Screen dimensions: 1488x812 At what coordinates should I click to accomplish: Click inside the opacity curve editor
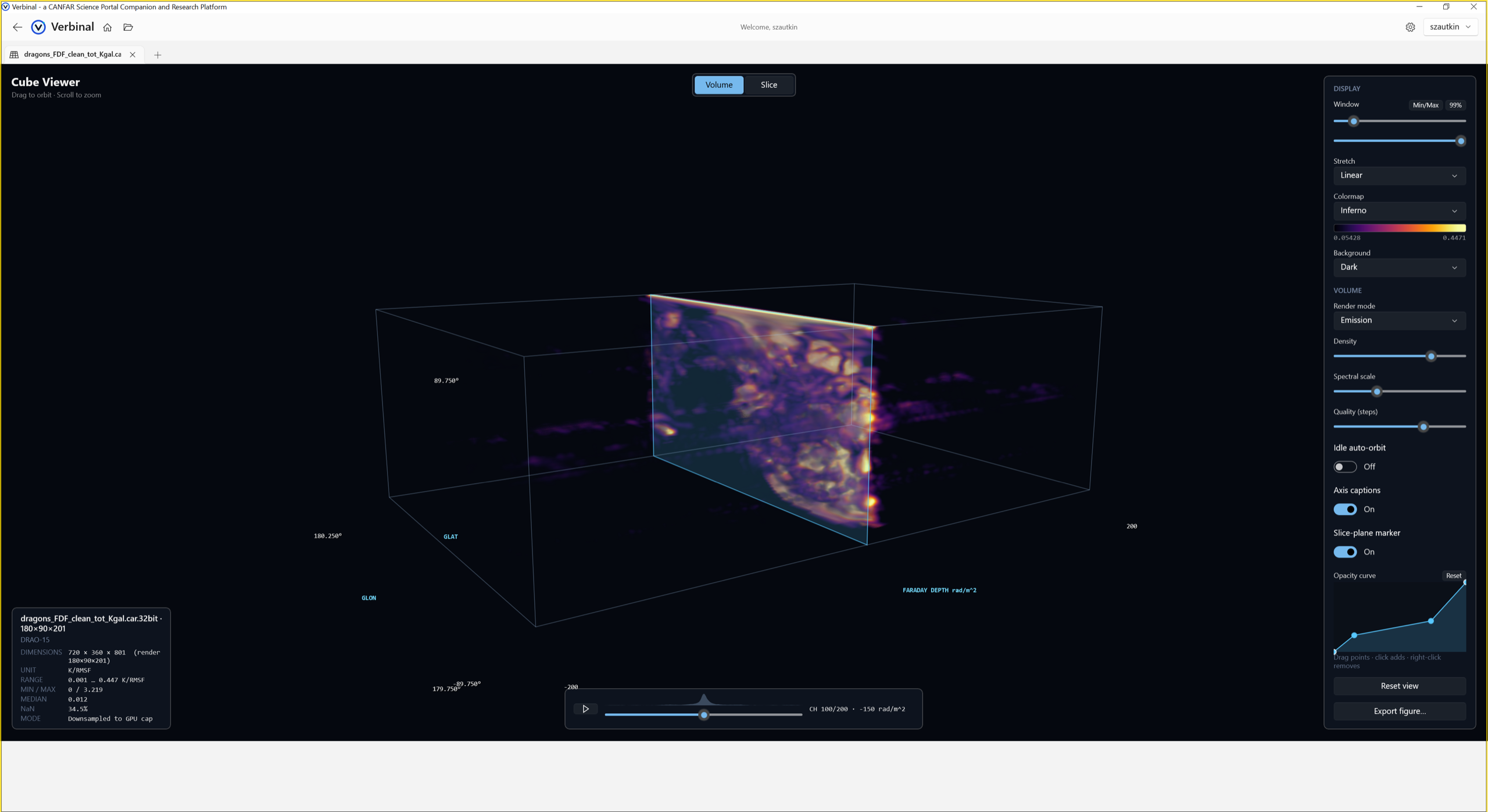[x=1399, y=617]
